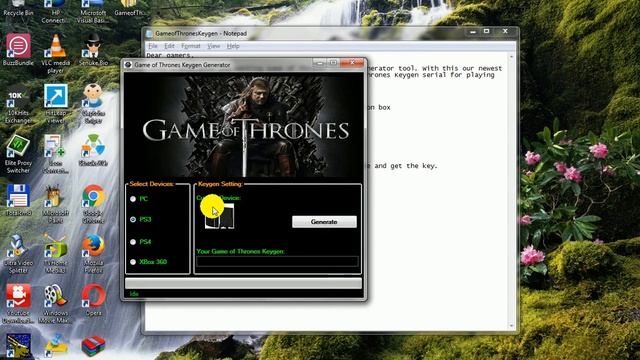The image size is (640, 360).
Task: Pick the XBox 360 radio button
Action: point(133,262)
